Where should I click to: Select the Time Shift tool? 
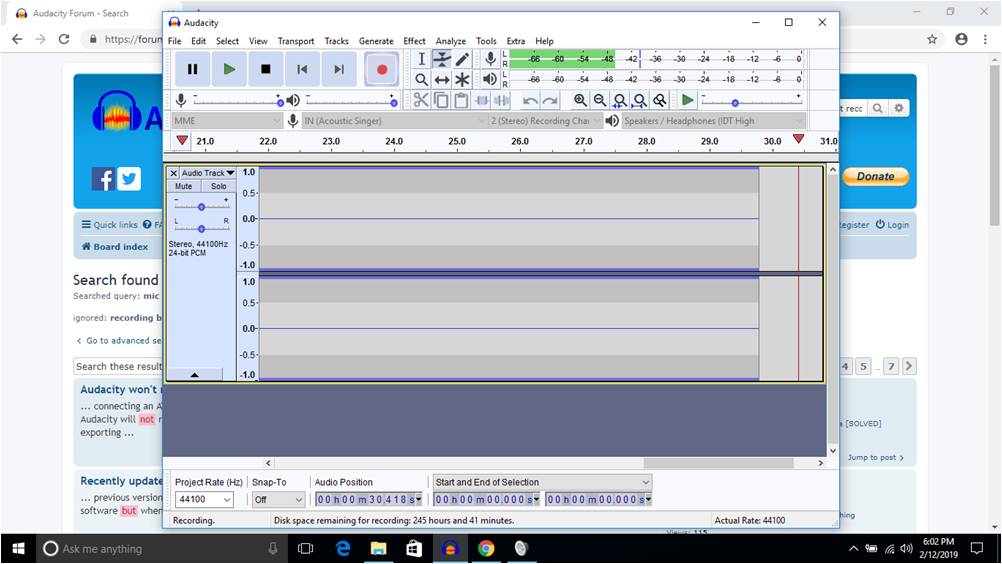(x=442, y=80)
